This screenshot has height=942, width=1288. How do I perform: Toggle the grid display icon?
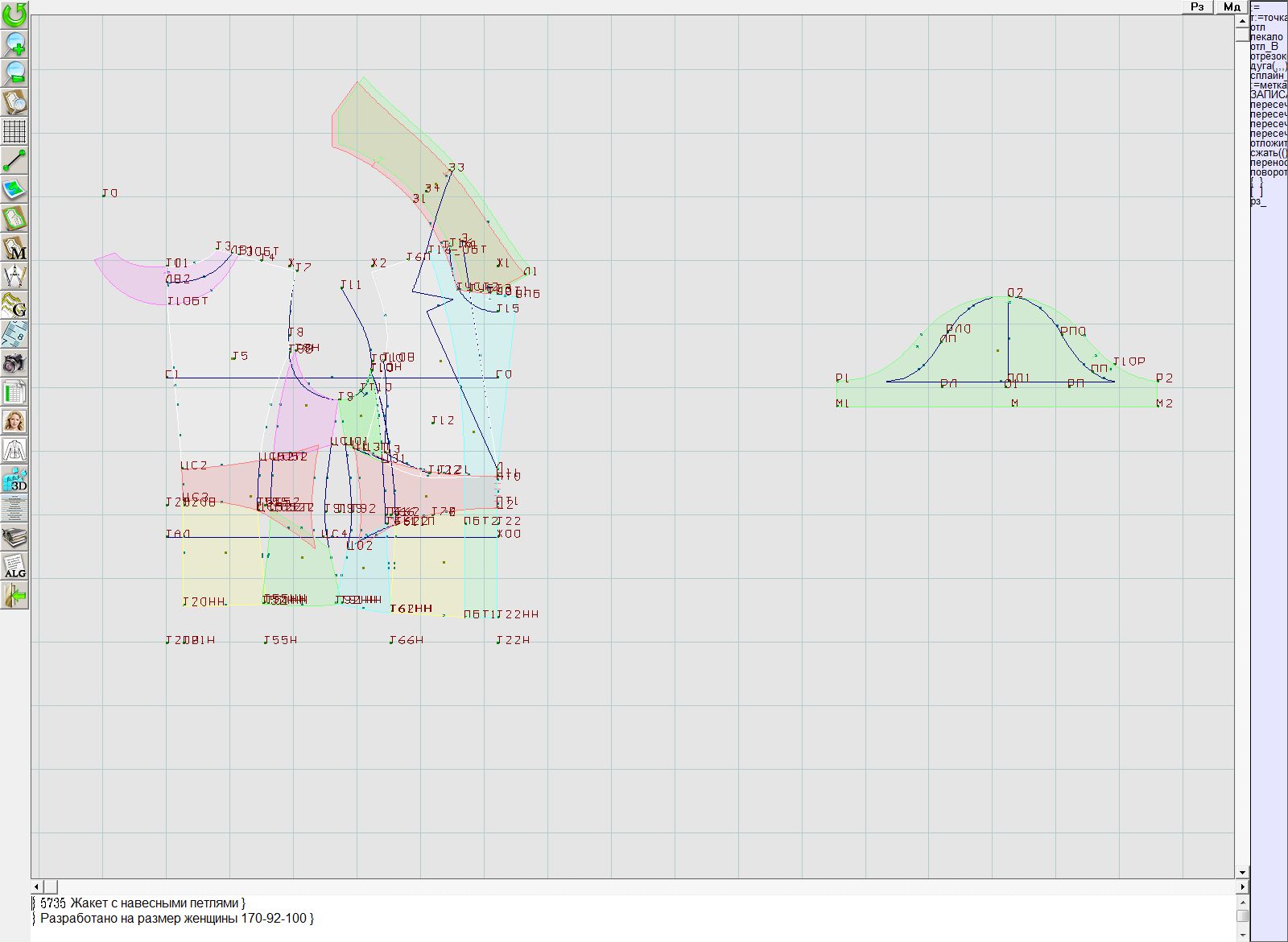pyautogui.click(x=14, y=131)
